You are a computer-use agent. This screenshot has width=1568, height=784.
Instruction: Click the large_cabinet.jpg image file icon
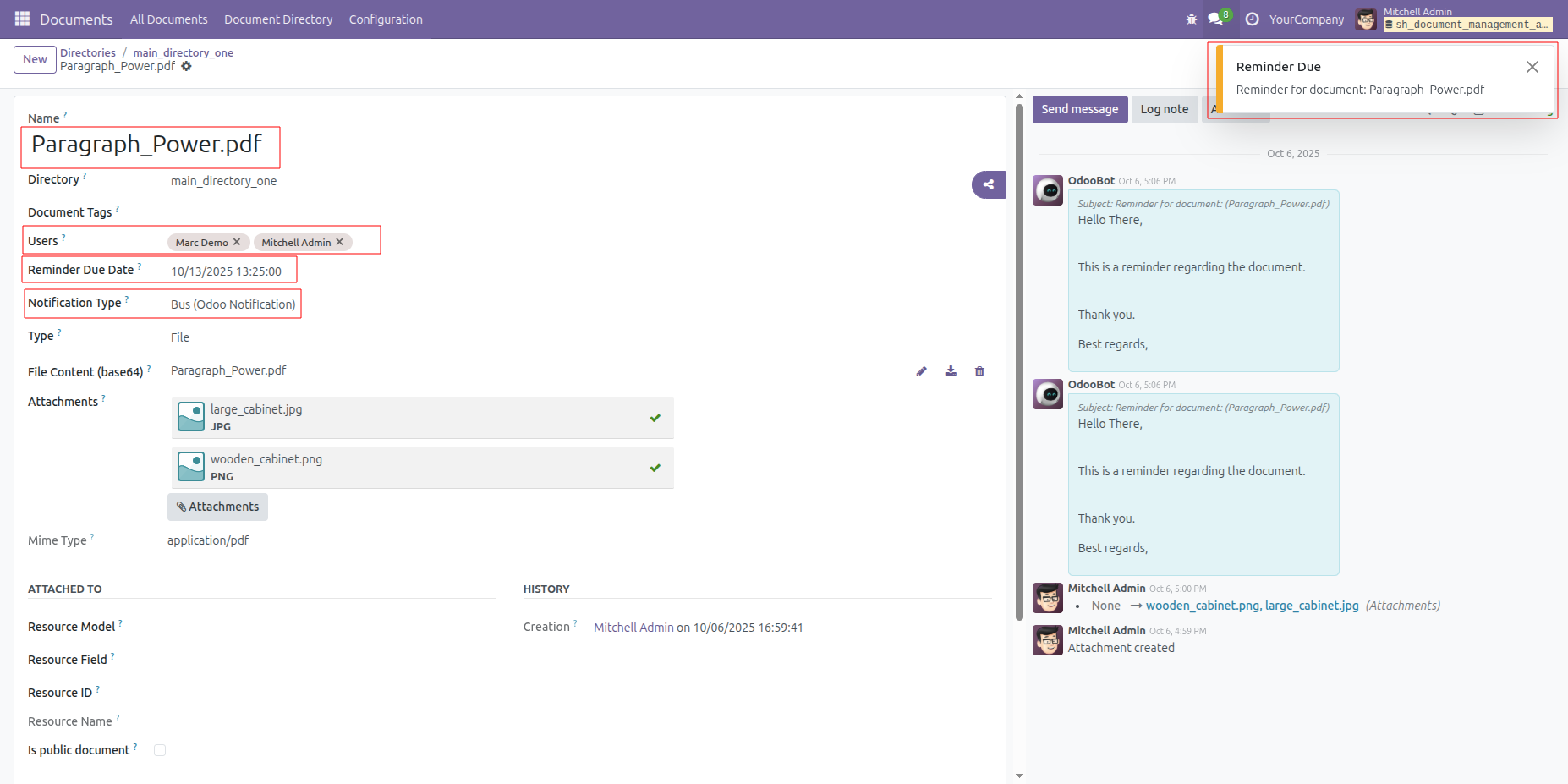tap(191, 417)
